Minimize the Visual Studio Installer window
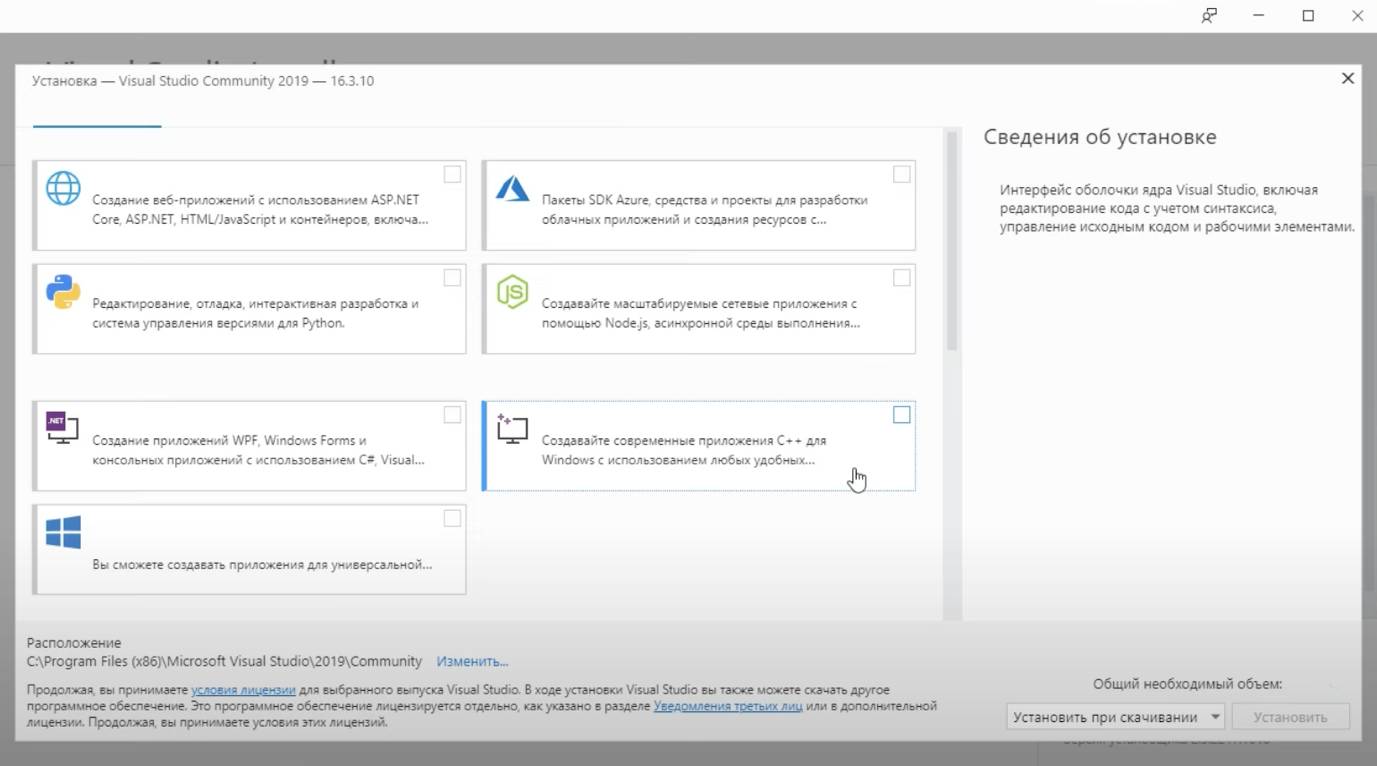The width and height of the screenshot is (1377, 766). coord(1258,15)
